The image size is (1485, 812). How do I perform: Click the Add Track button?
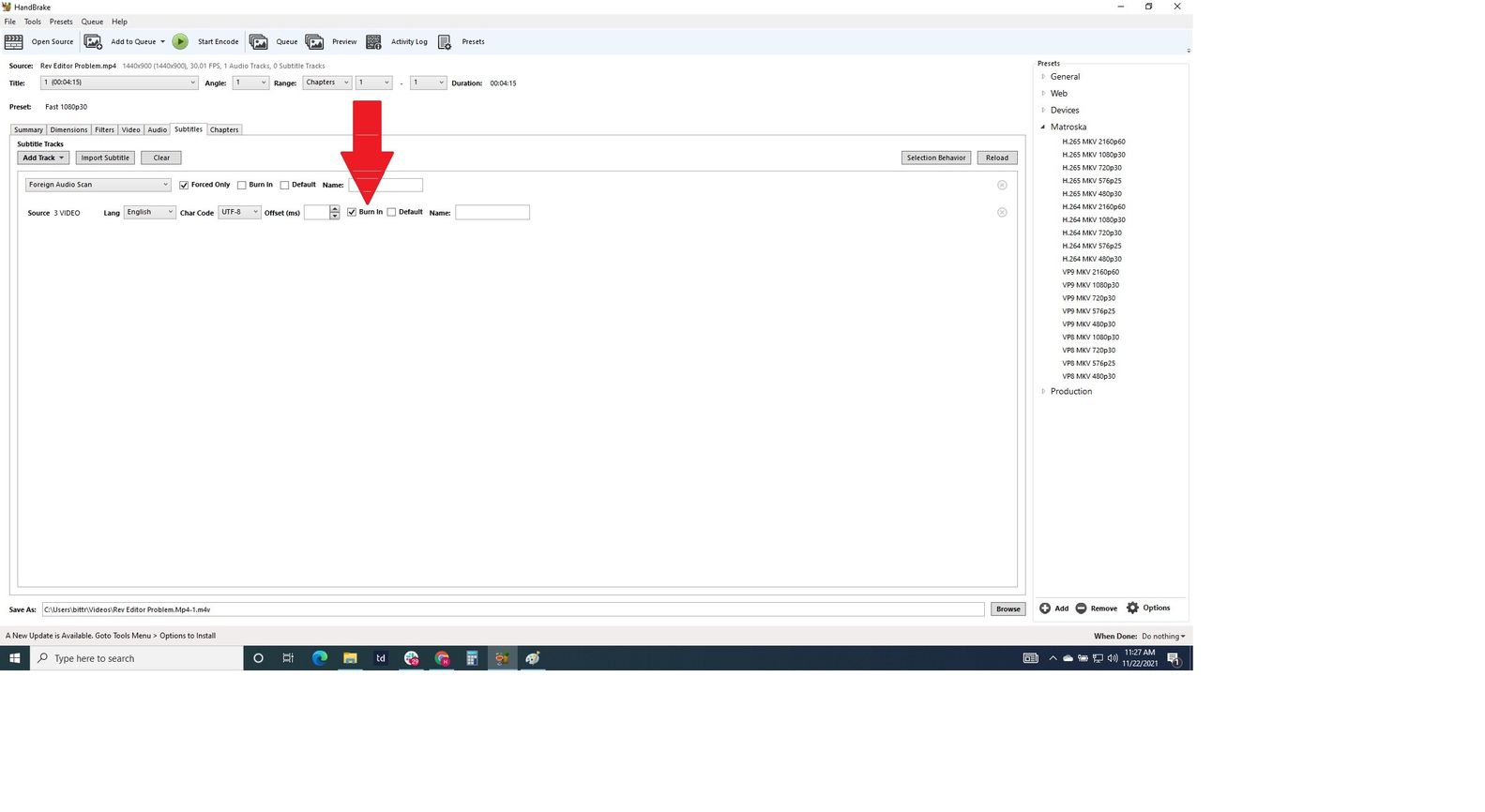pos(43,158)
